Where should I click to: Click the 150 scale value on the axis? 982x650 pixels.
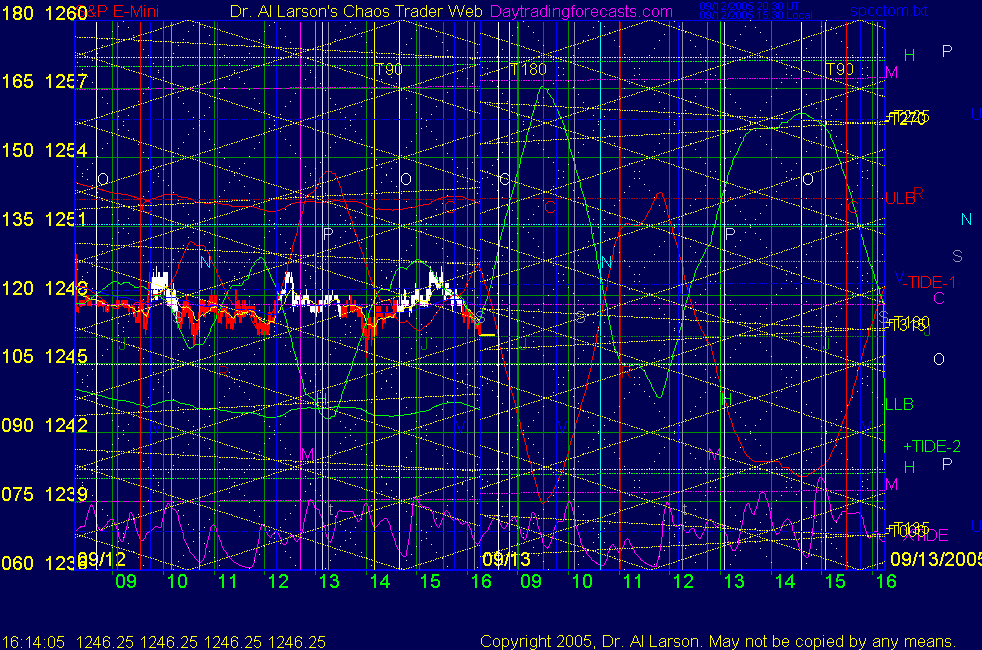pyautogui.click(x=18, y=150)
